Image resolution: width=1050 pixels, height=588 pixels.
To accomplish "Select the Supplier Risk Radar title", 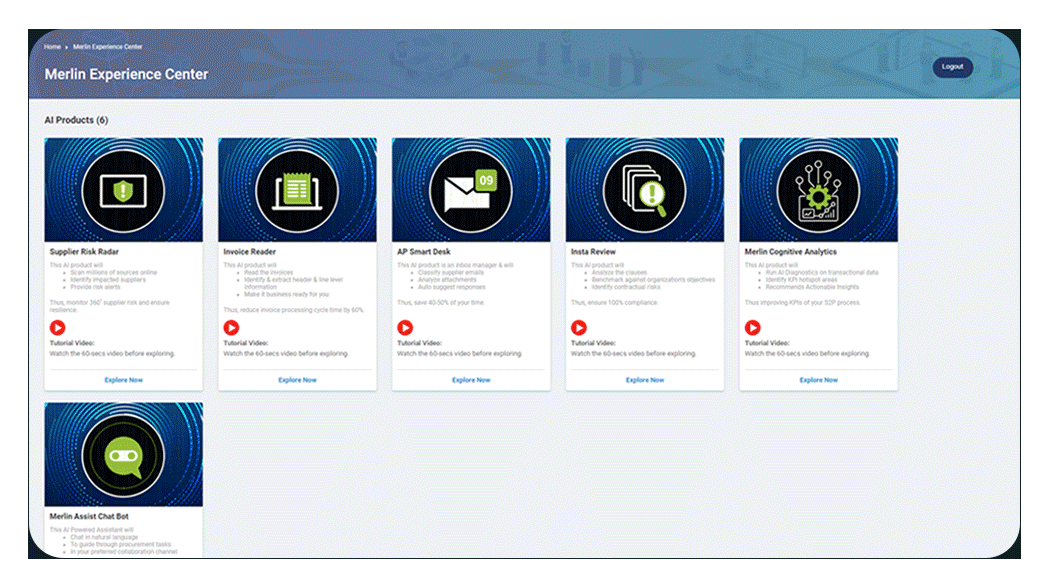I will pyautogui.click(x=84, y=252).
